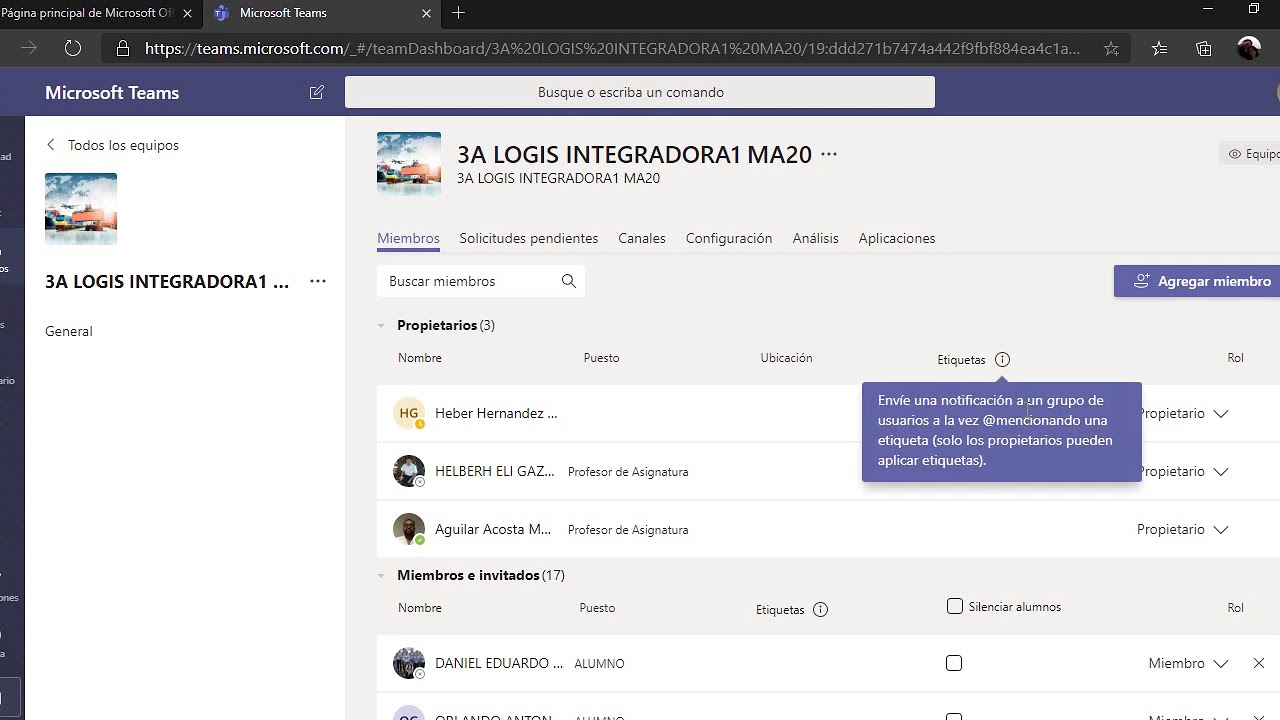The height and width of the screenshot is (720, 1280).
Task: Switch to the Solicitudes pendientes tab
Action: click(x=529, y=238)
